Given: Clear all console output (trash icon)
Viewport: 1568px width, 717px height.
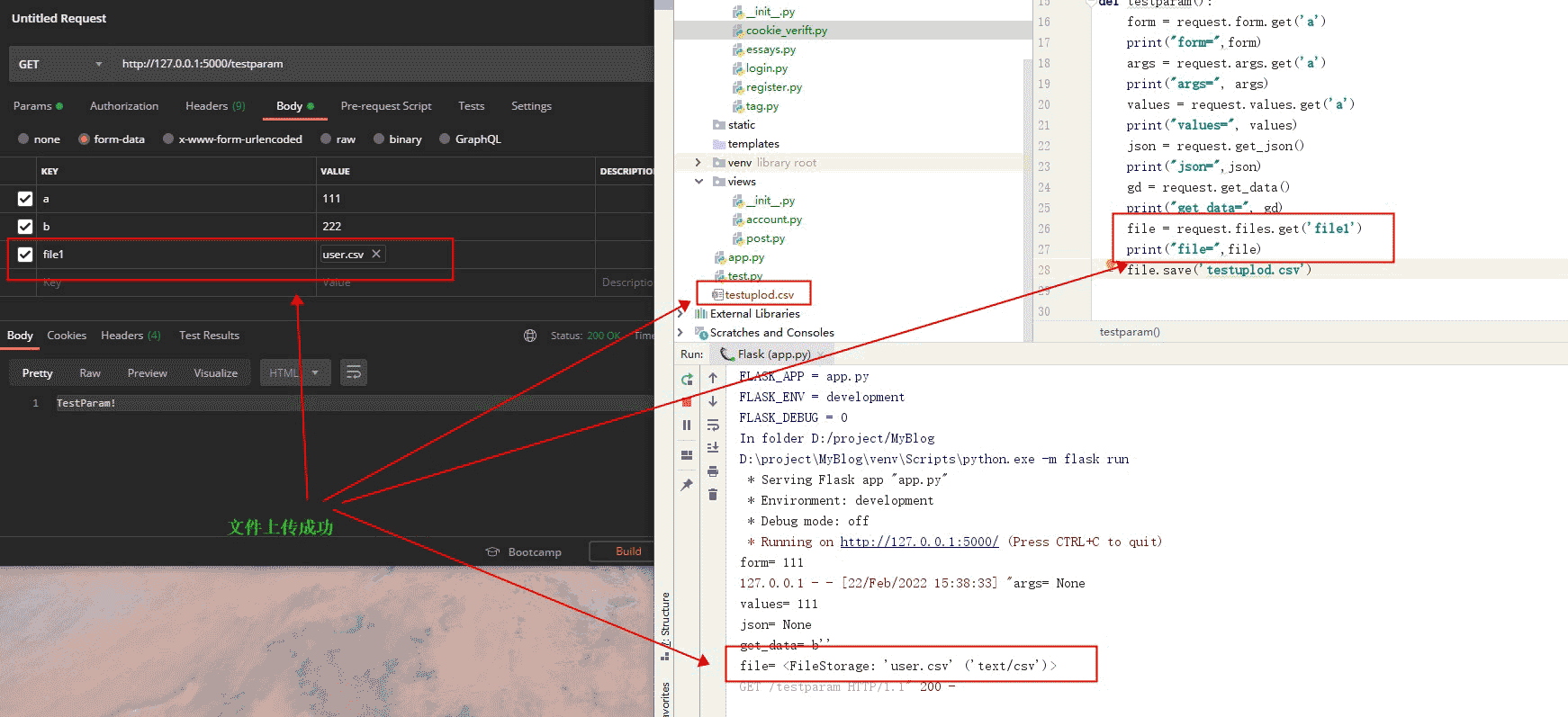Looking at the screenshot, I should tap(713, 495).
